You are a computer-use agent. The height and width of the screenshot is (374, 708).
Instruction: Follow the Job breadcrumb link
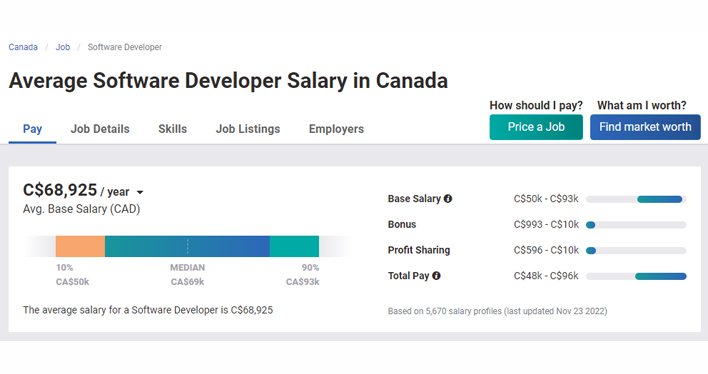tap(63, 47)
